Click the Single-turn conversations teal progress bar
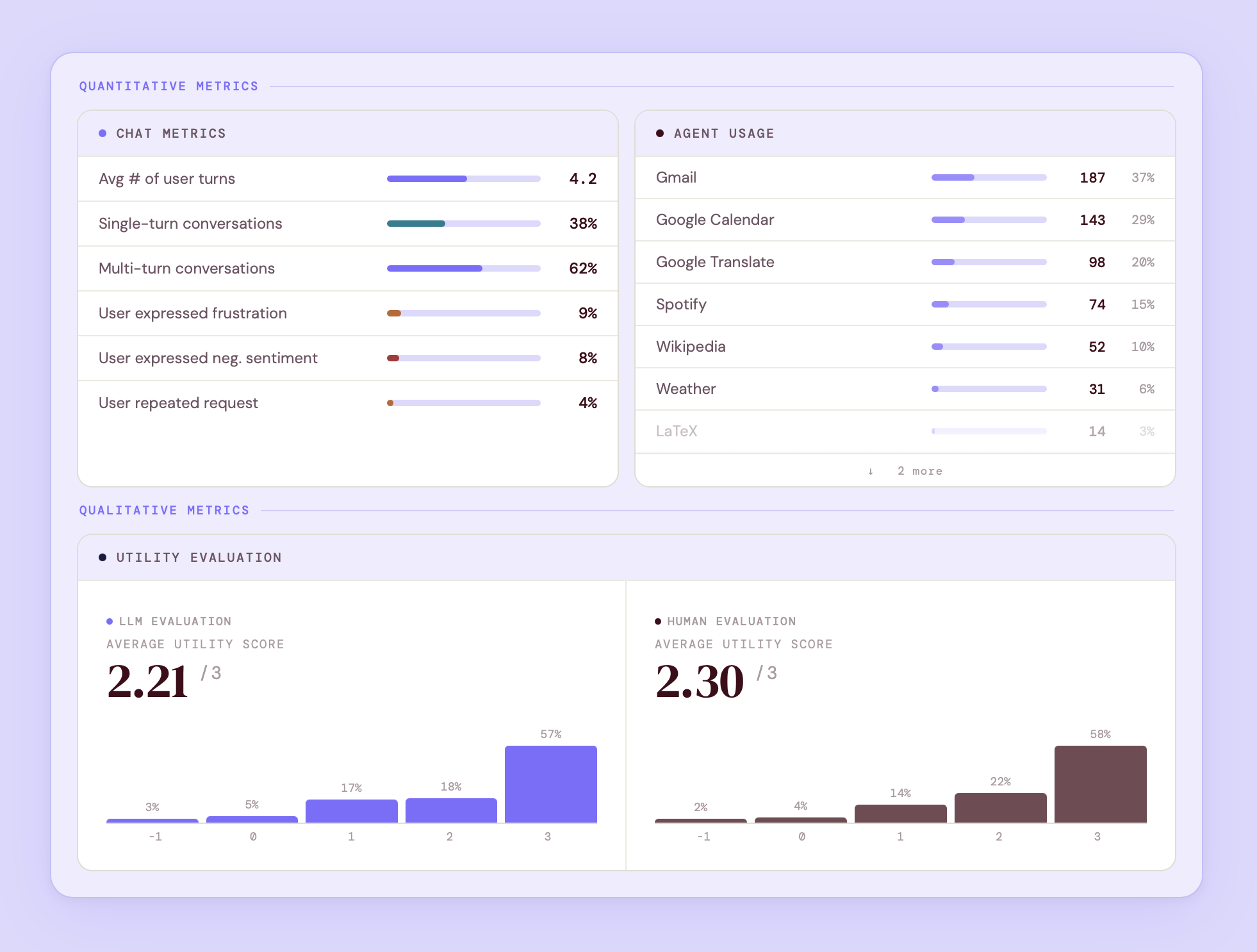Viewport: 1257px width, 952px height. click(416, 224)
